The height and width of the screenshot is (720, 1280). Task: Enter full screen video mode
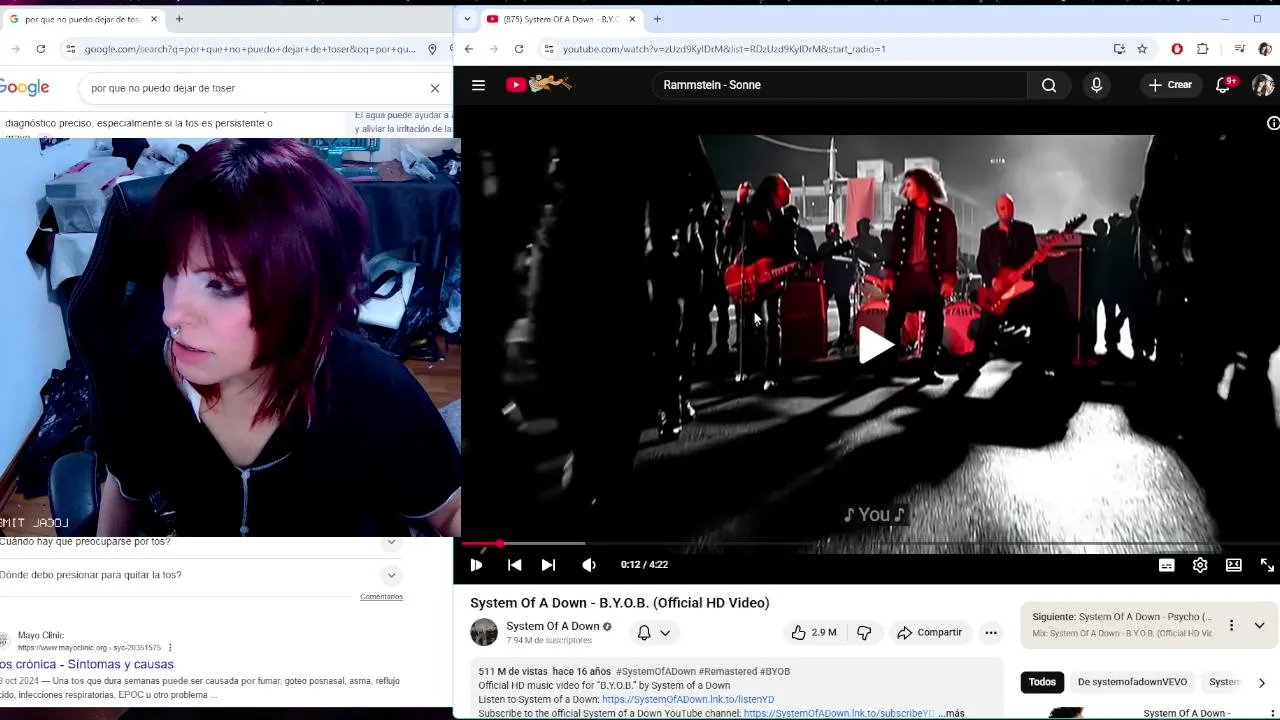point(1267,565)
